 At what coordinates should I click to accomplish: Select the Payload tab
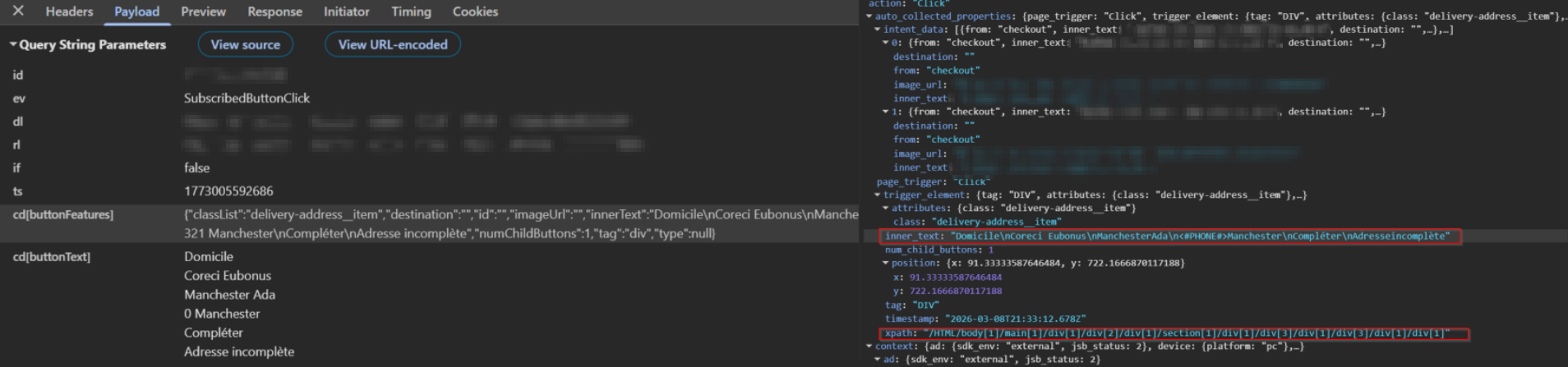tap(136, 11)
